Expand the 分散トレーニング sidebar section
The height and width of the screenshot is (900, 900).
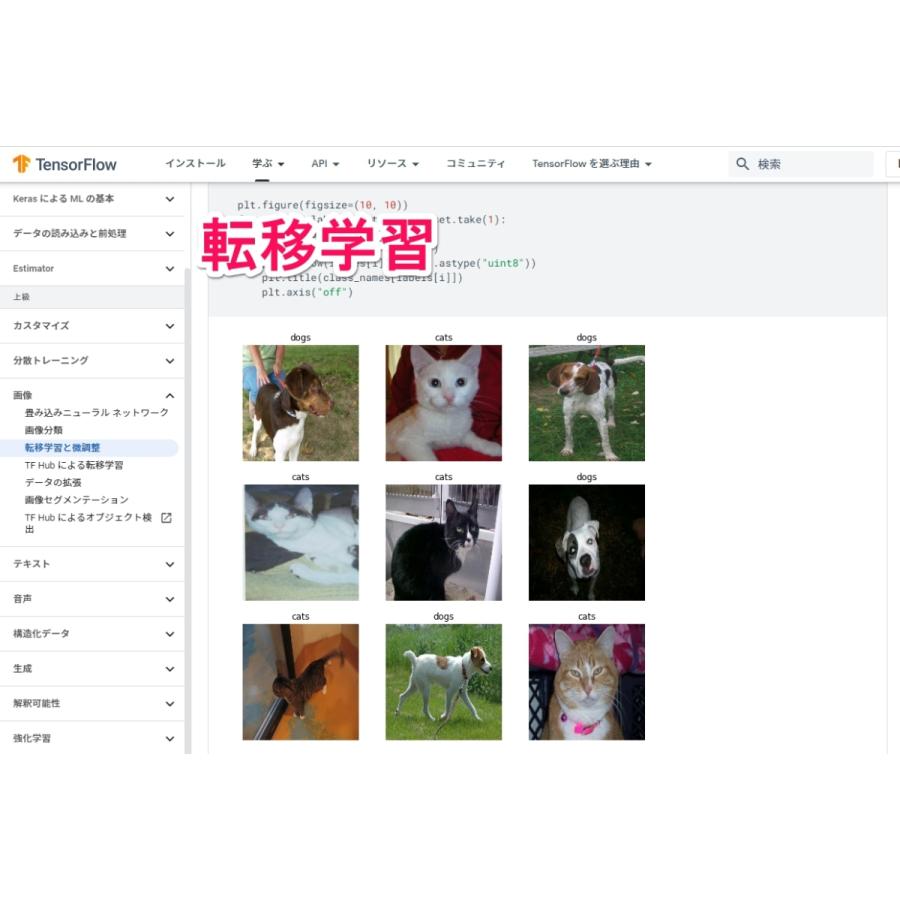click(x=92, y=360)
